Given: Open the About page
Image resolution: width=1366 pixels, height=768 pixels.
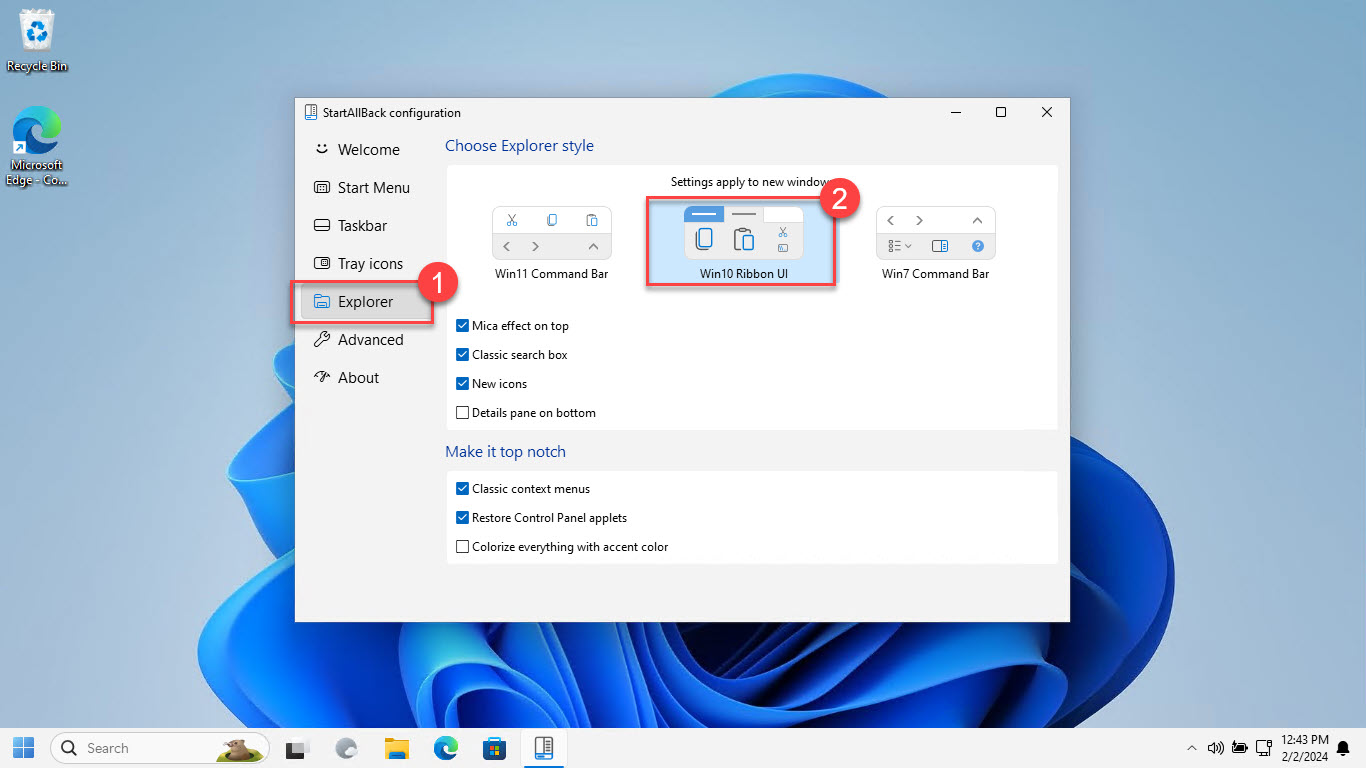Looking at the screenshot, I should [x=366, y=378].
